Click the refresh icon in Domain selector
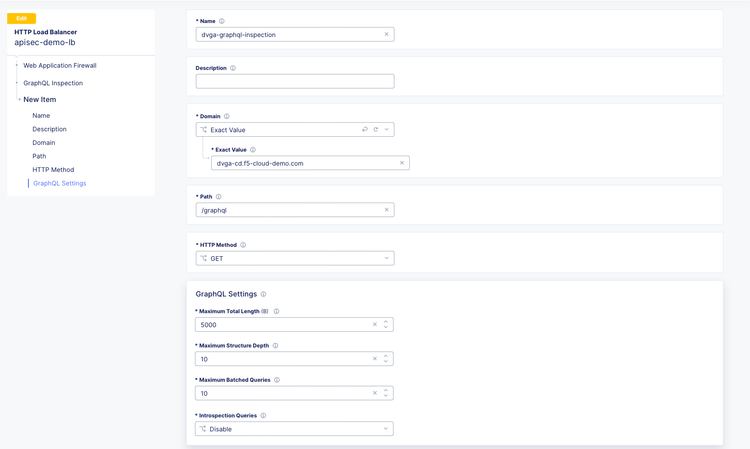Image resolution: width=750 pixels, height=449 pixels. pos(376,130)
